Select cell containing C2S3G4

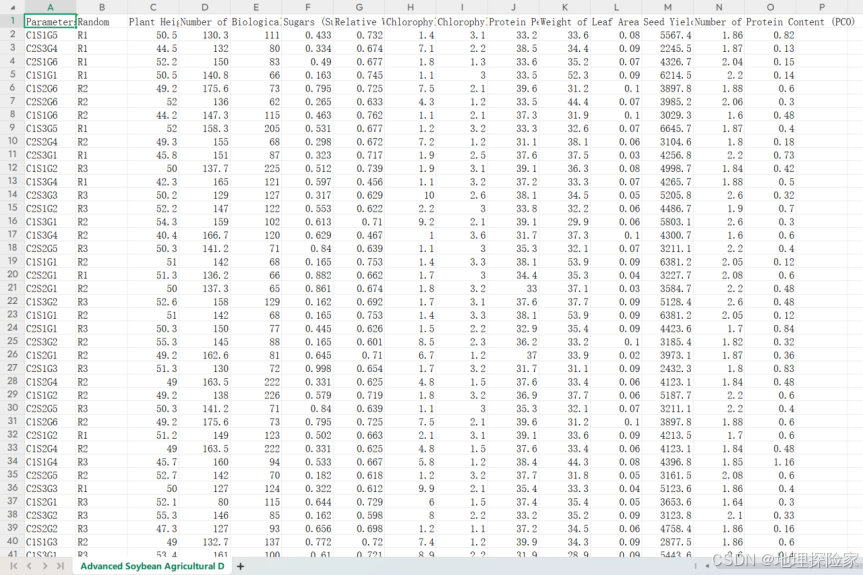click(x=50, y=48)
